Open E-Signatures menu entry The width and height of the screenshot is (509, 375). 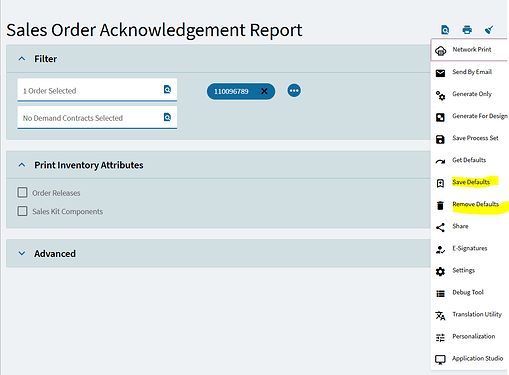point(469,248)
